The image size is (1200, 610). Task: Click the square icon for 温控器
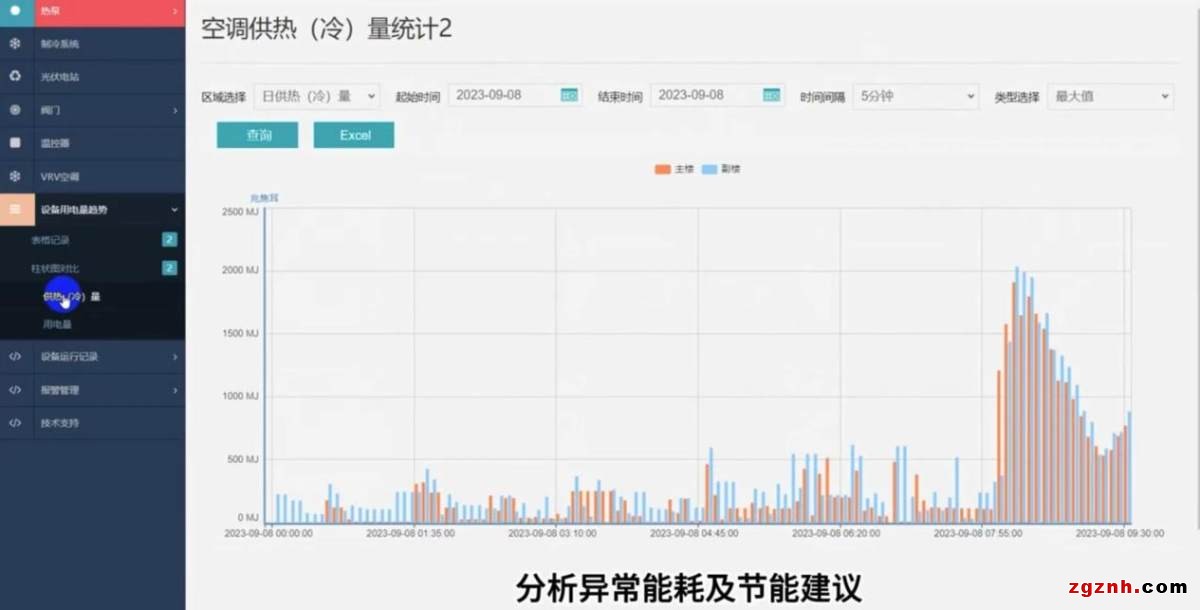point(15,143)
